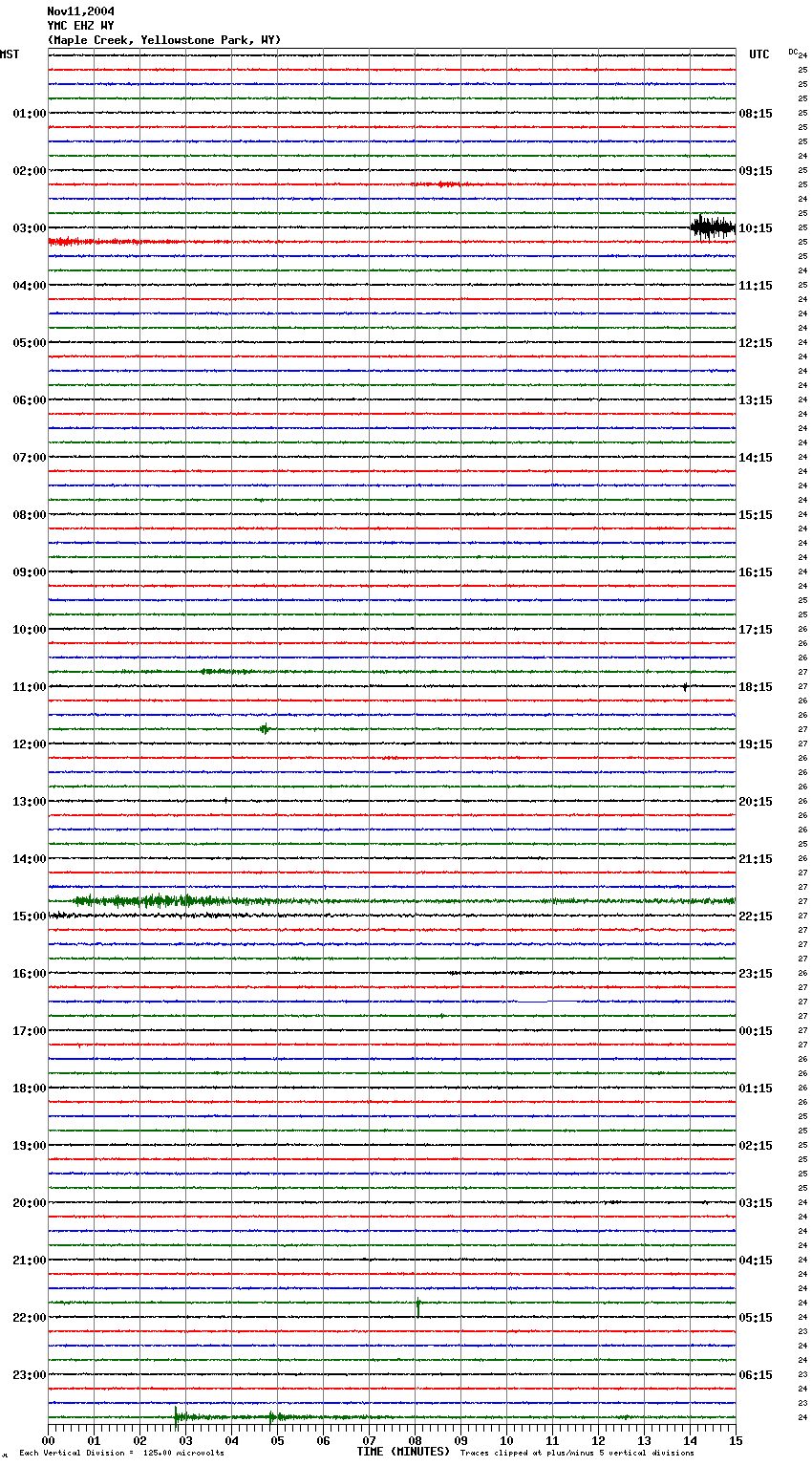Click the 10:15 UTC time label

click(x=756, y=228)
